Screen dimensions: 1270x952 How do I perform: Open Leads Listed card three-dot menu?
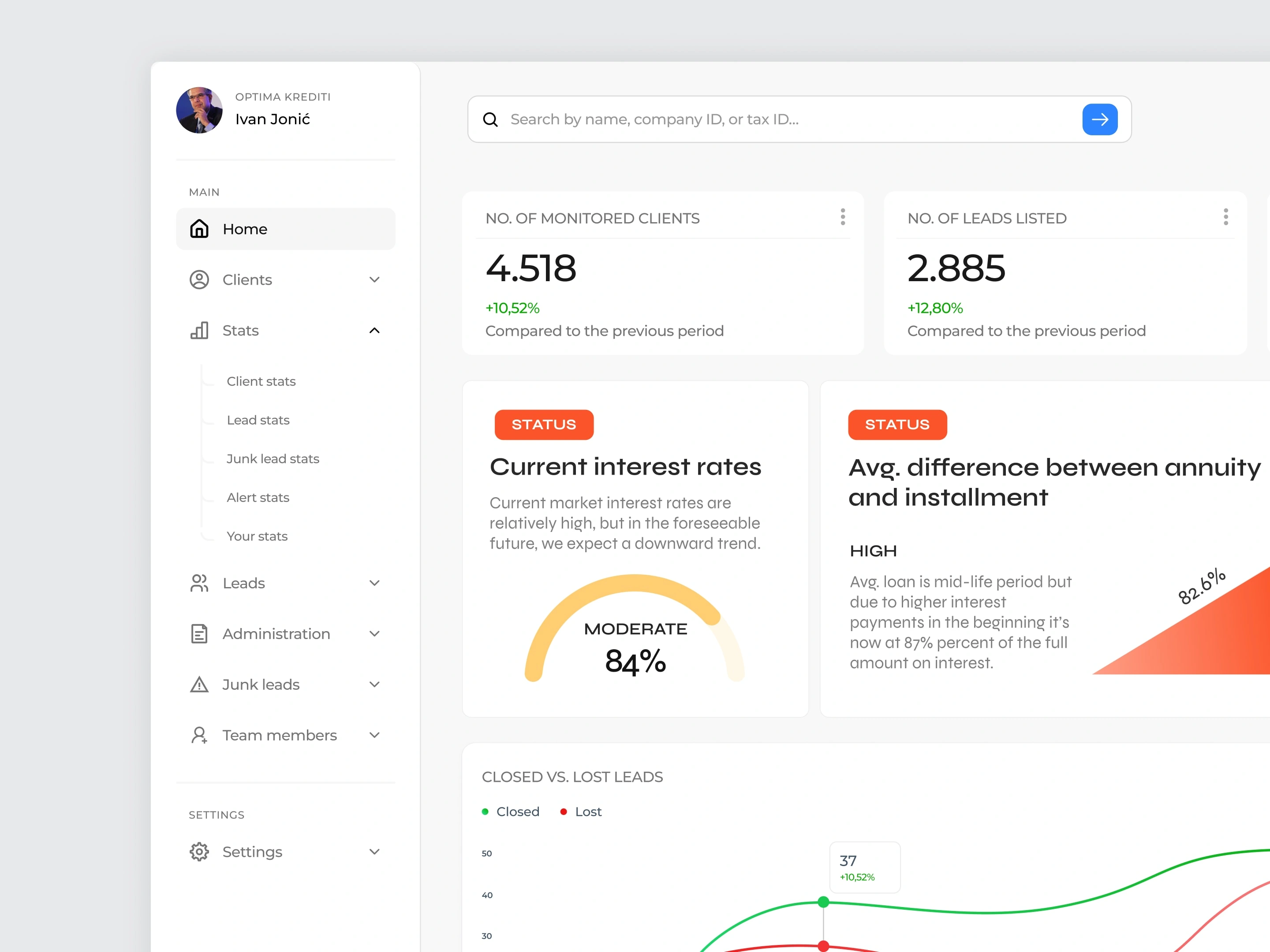click(1226, 217)
